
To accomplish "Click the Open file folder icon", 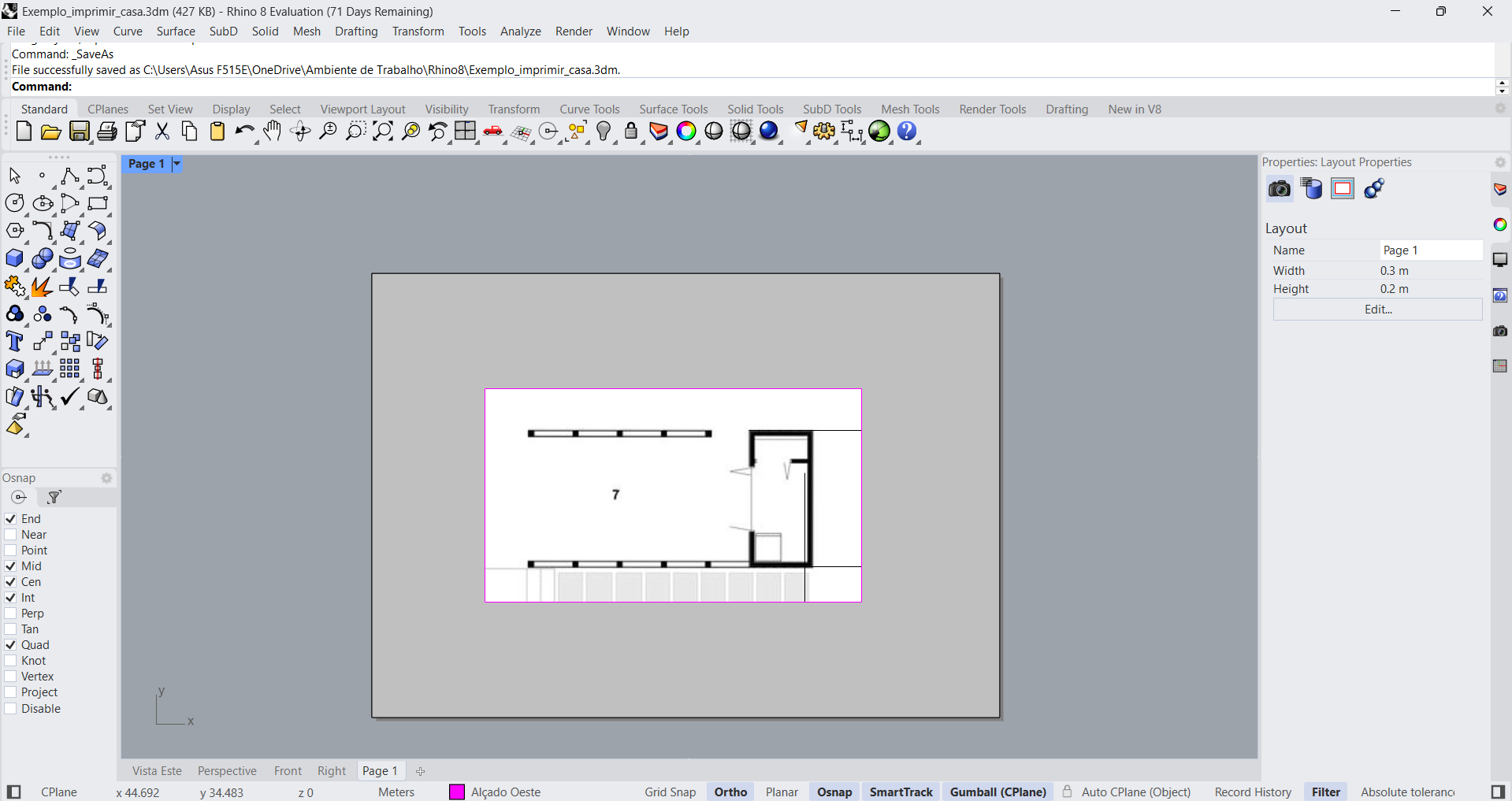I will [x=51, y=132].
